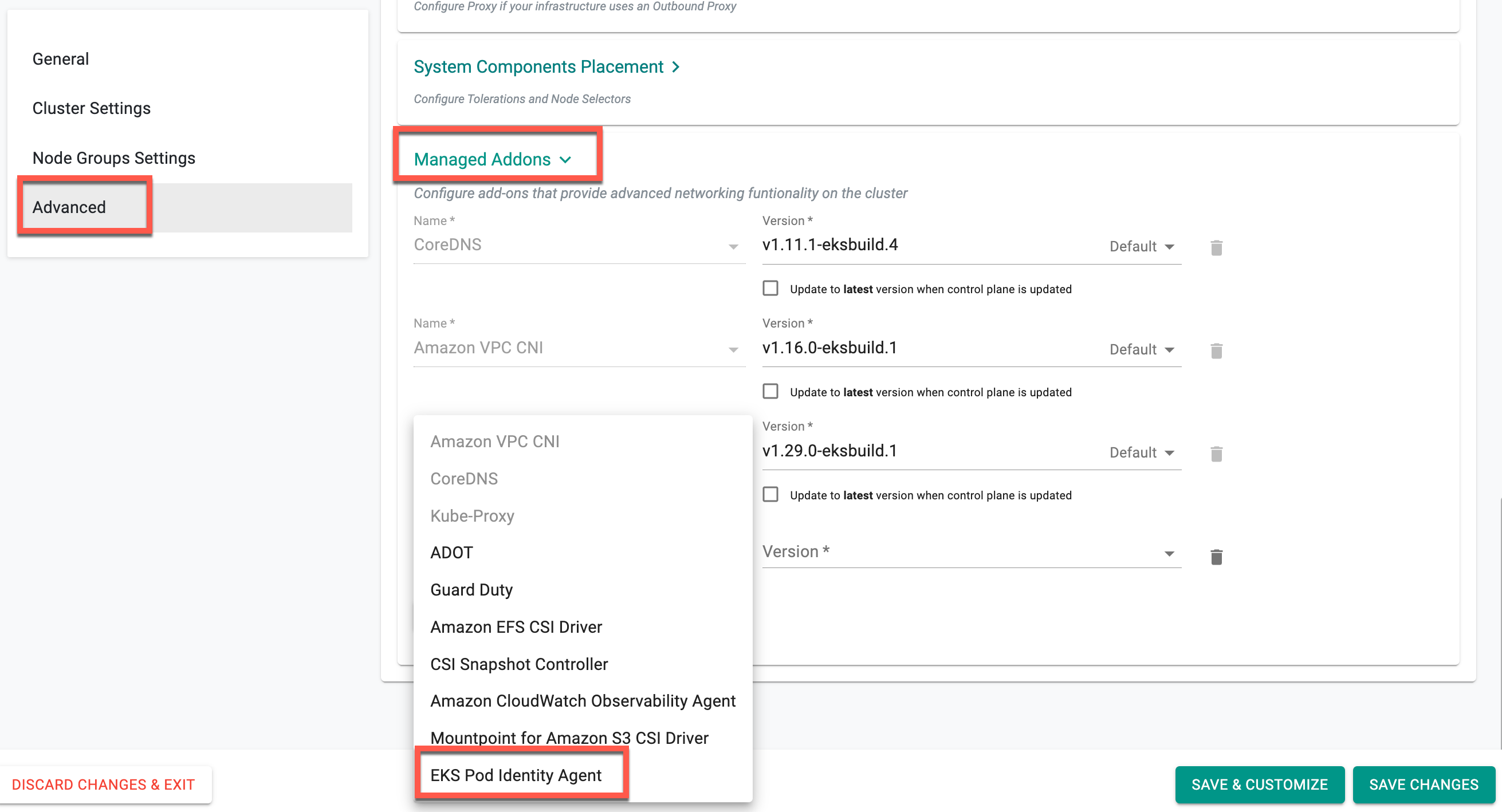Choose Amazon CloudWatch Observability Agent addon
Viewport: 1502px width, 812px height.
[583, 701]
